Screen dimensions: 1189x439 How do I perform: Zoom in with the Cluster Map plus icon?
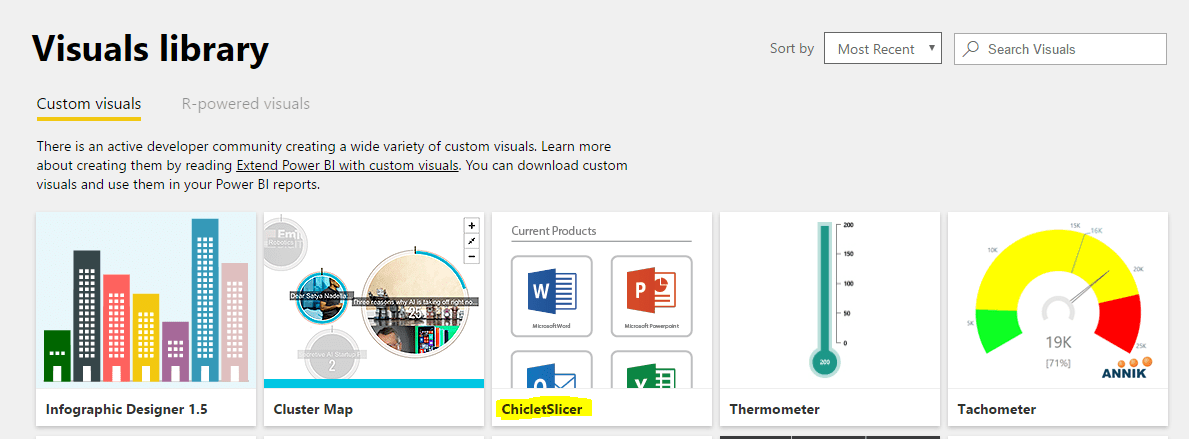472,226
